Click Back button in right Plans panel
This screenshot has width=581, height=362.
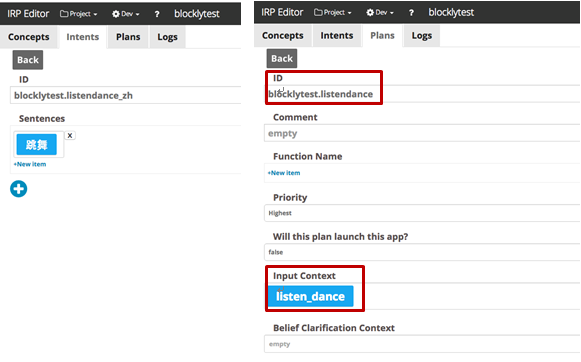(x=282, y=58)
